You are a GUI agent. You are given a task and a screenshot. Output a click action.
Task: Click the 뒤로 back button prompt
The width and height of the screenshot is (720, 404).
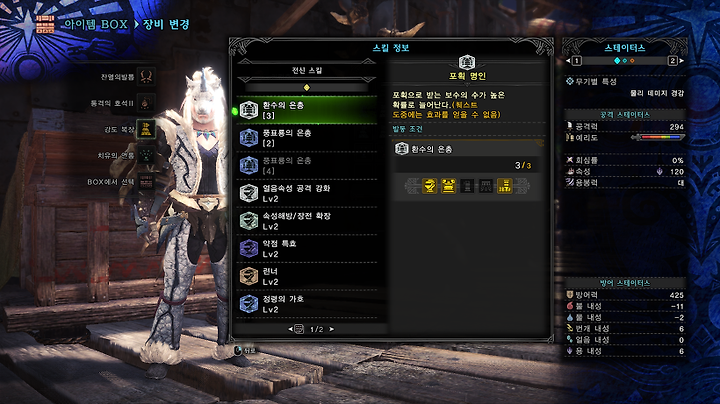click(x=245, y=350)
